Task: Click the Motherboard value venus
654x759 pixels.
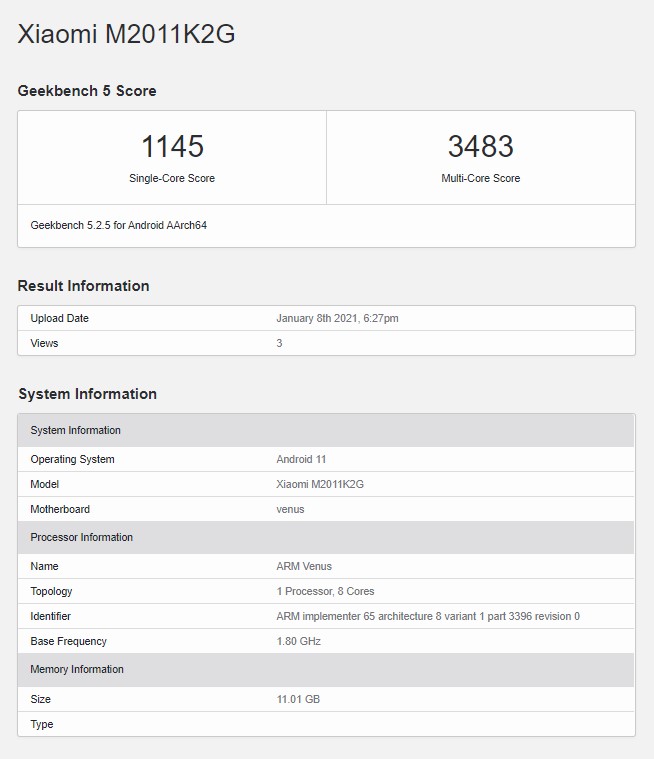Action: pyautogui.click(x=290, y=509)
